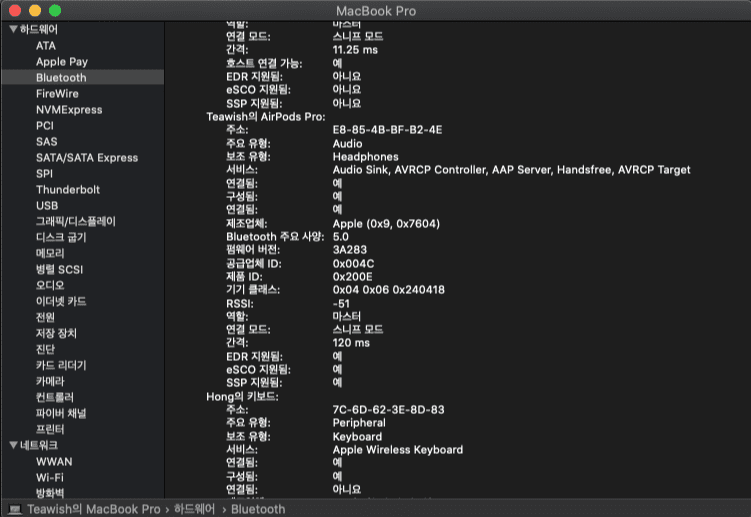Viewport: 751px width, 517px height.
Task: Open SATA/SATA Express category
Action: [87, 158]
